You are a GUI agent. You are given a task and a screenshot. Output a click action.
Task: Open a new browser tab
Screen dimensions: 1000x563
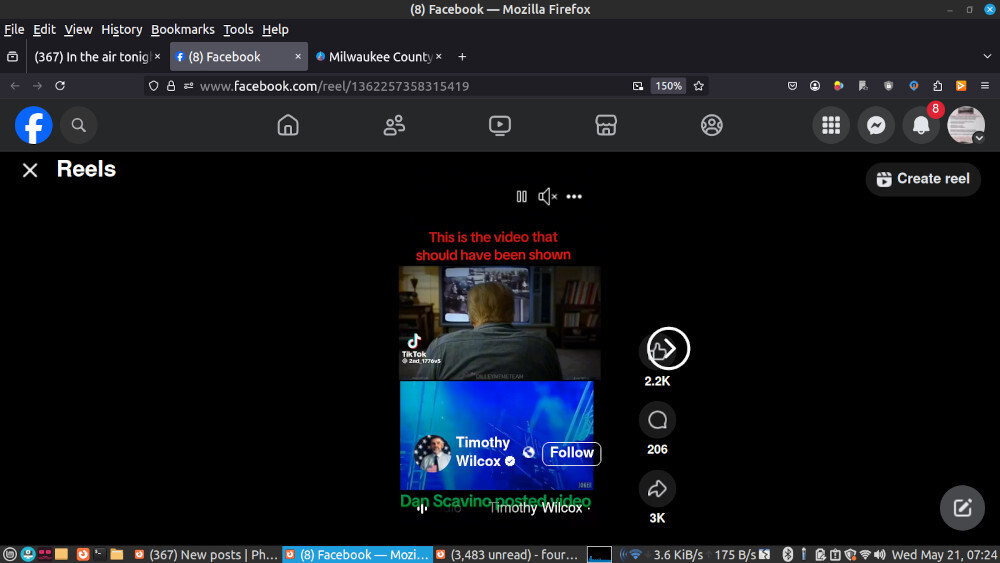pos(462,57)
